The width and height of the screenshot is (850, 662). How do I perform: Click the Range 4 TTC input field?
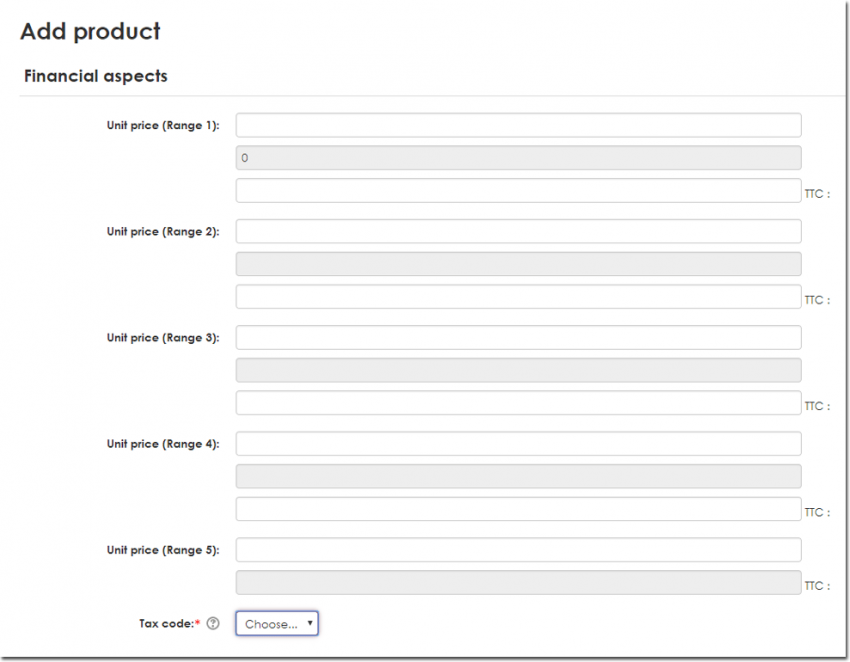(x=518, y=509)
